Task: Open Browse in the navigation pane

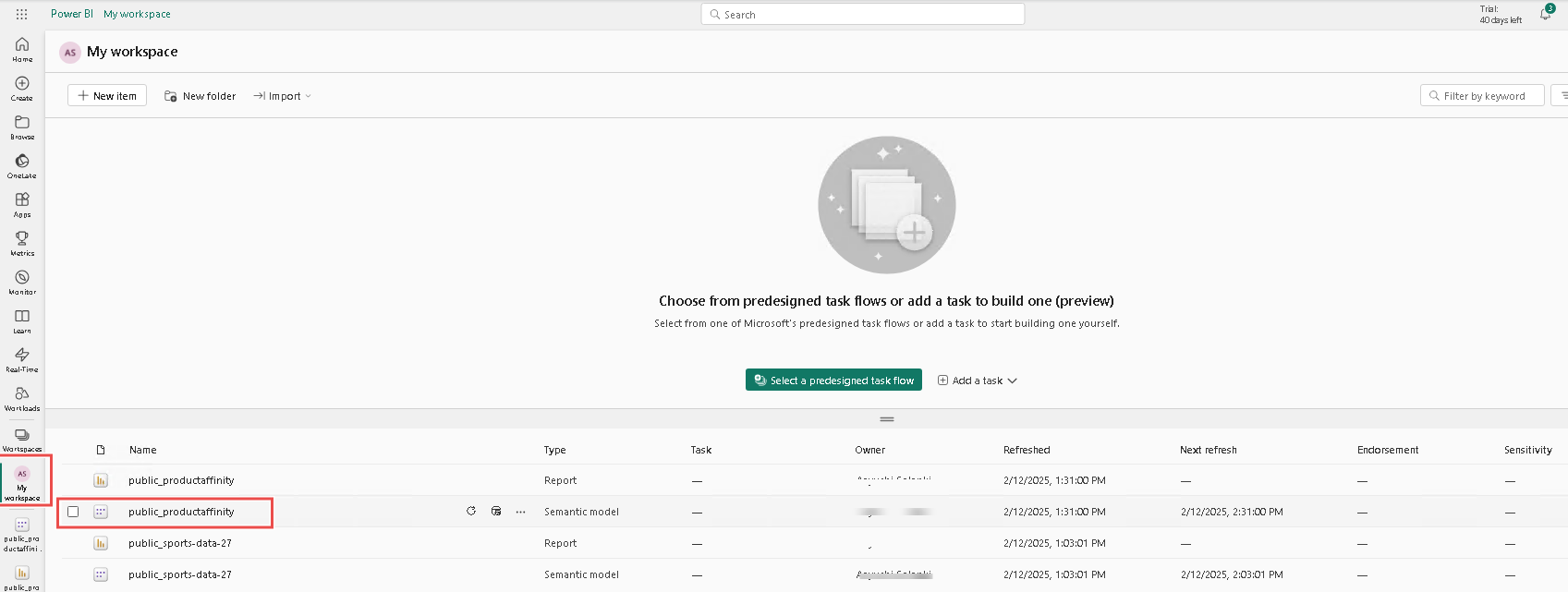Action: tap(22, 127)
